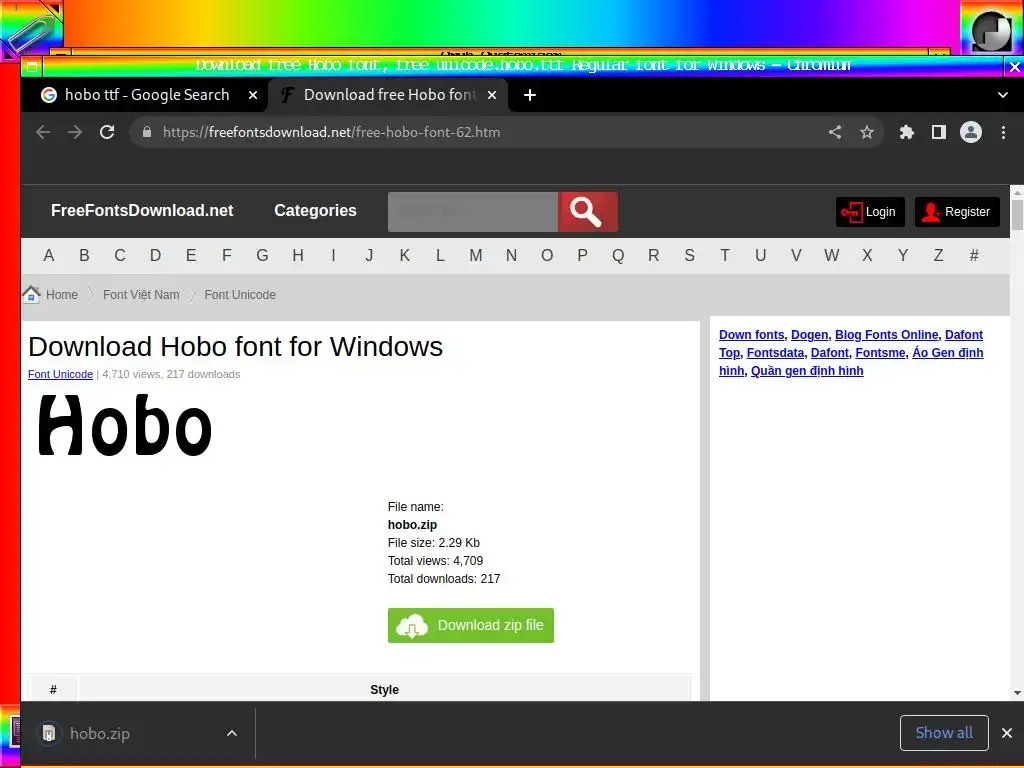The width and height of the screenshot is (1024, 768).
Task: Browse fonts starting with A
Action: (x=48, y=256)
